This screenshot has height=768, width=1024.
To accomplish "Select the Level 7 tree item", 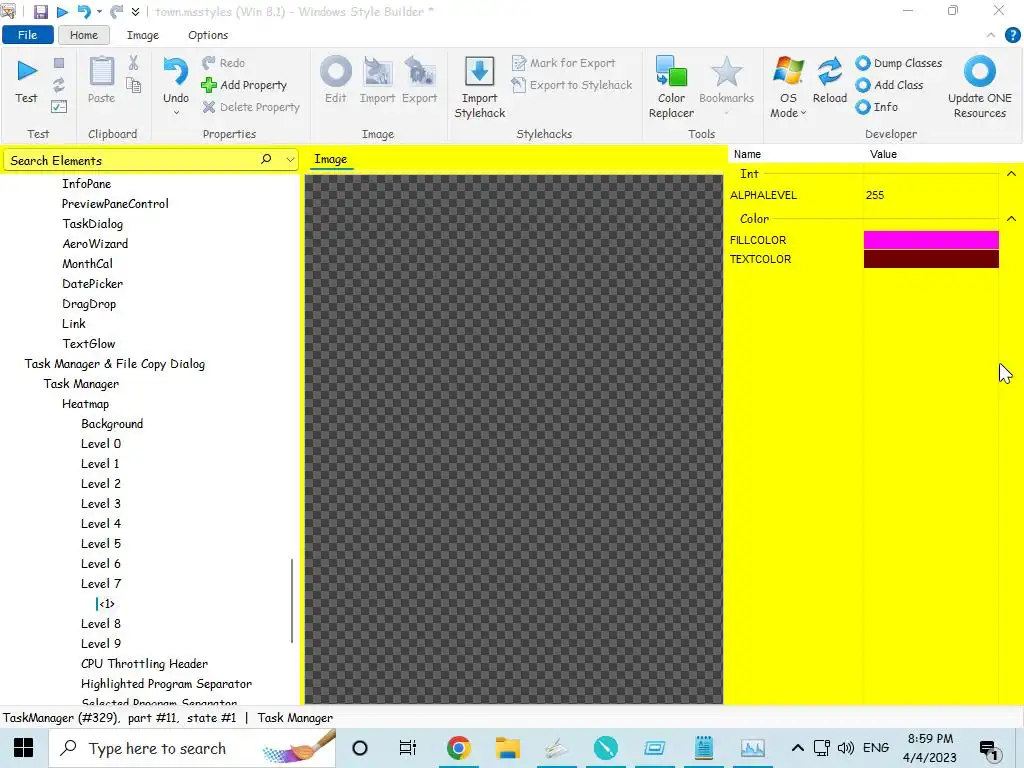I will 101,584.
